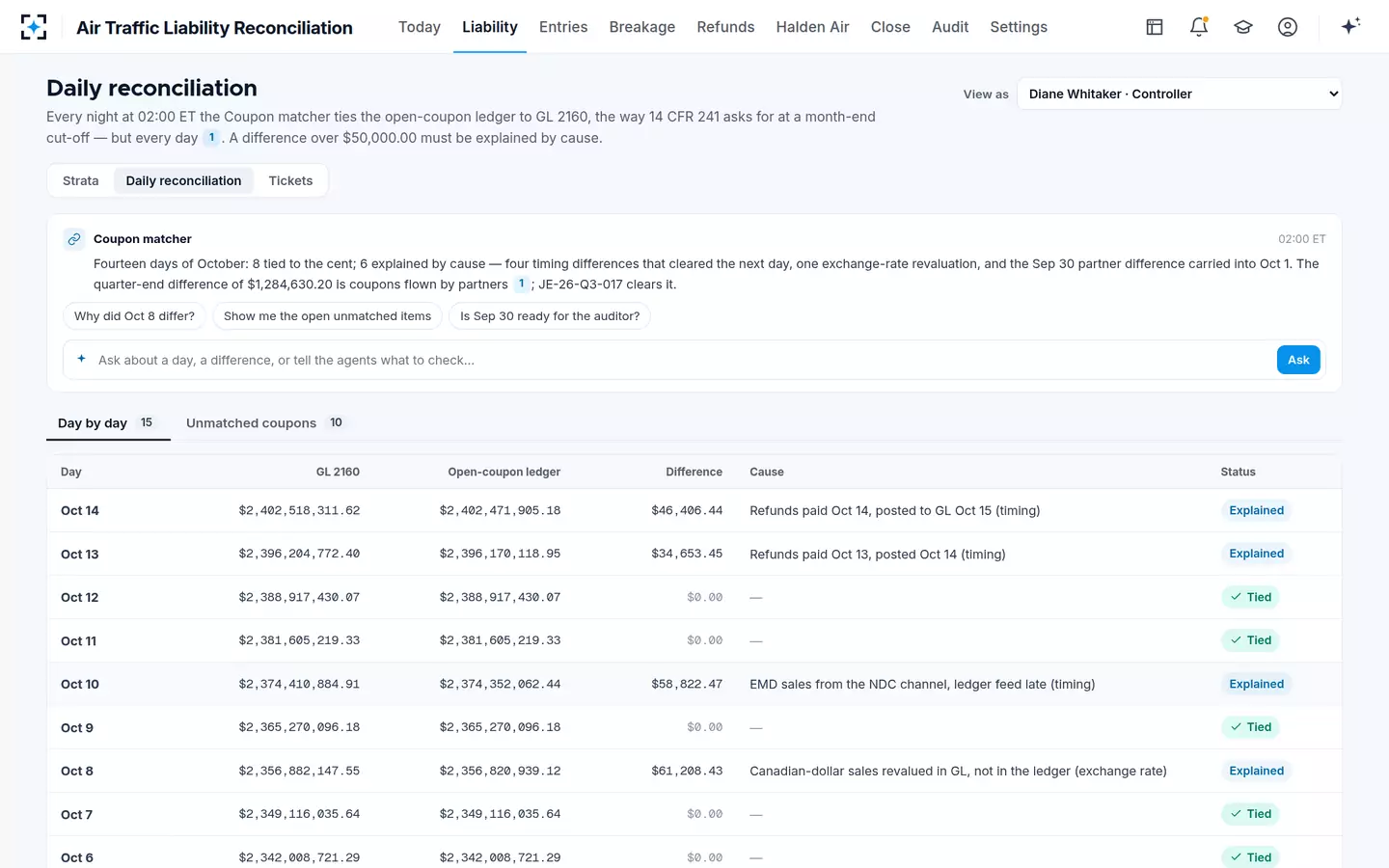Screen dimensions: 1389x868
Task: Select the Day by day tab
Action: [x=108, y=423]
